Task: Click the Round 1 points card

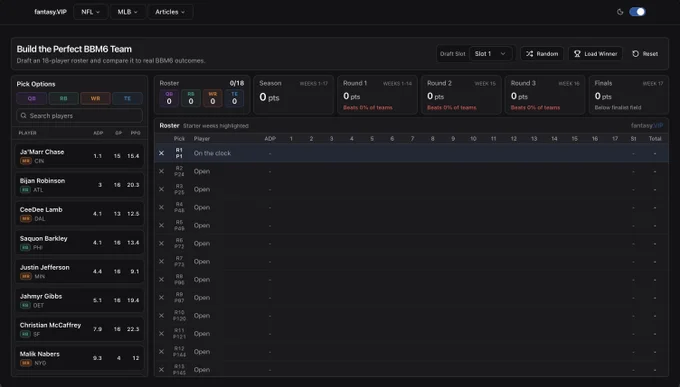Action: coord(377,95)
